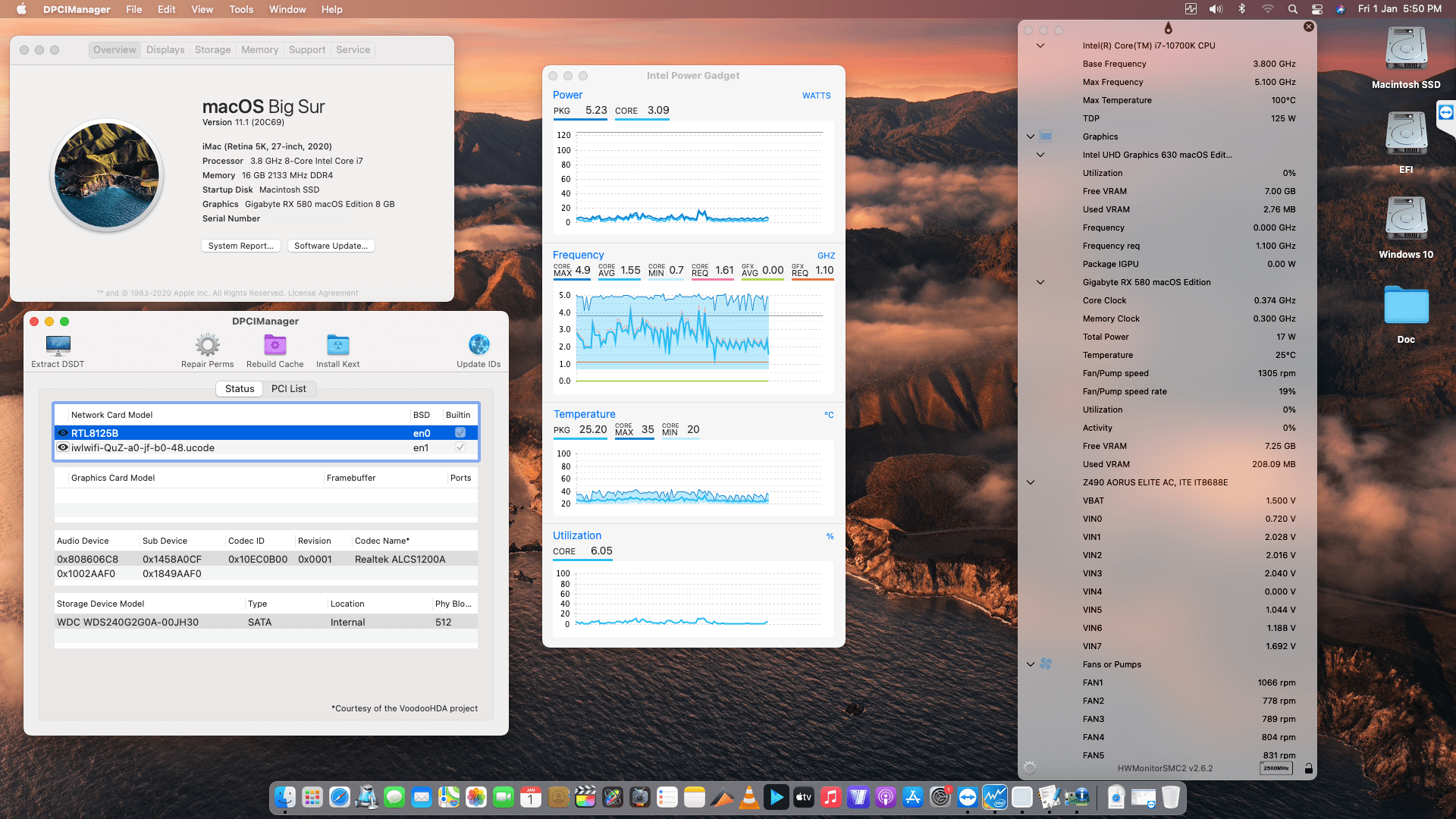Click the Install Kext icon
The height and width of the screenshot is (819, 1456).
click(x=337, y=345)
